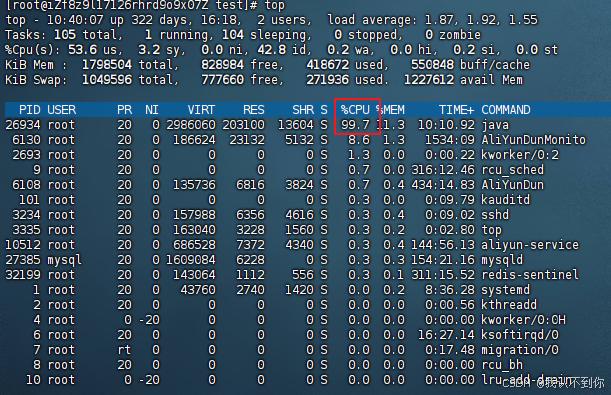Select the 686528 VIRT value
This screenshot has width=611, height=395.
(x=194, y=245)
